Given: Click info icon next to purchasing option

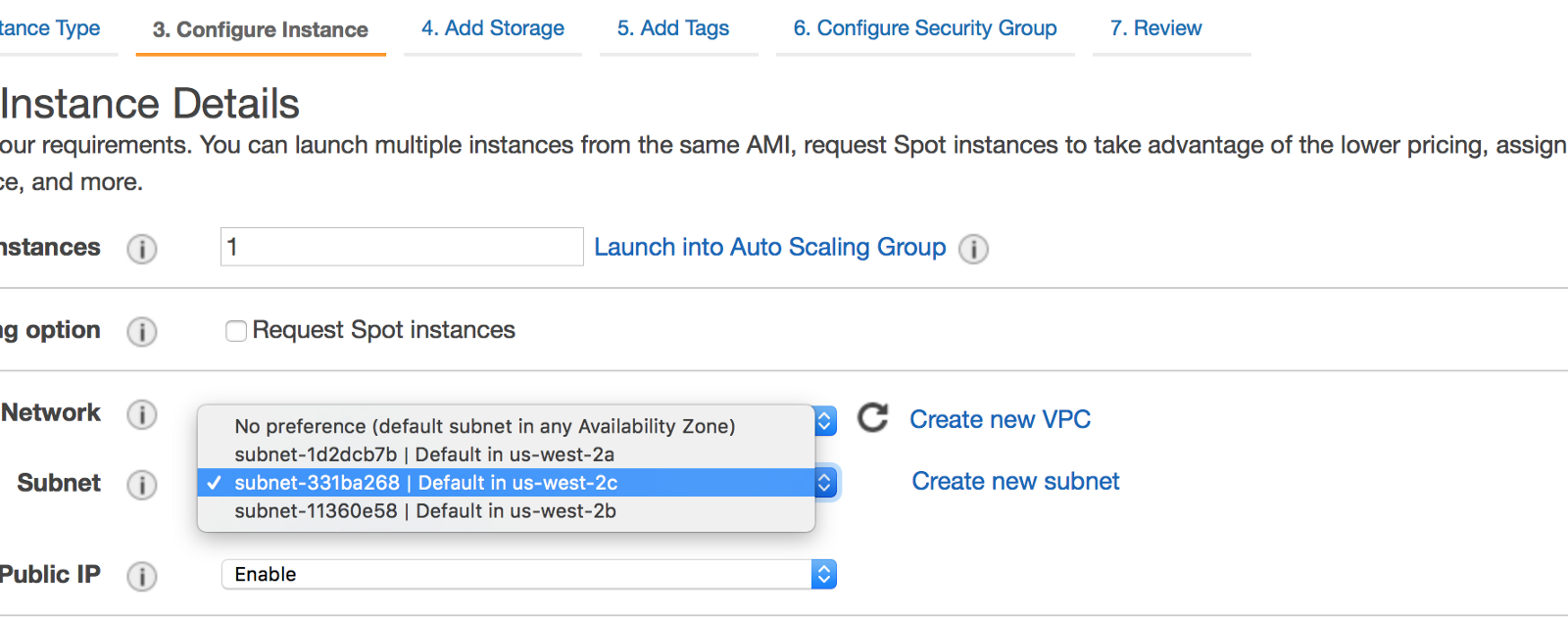Looking at the screenshot, I should pyautogui.click(x=142, y=332).
